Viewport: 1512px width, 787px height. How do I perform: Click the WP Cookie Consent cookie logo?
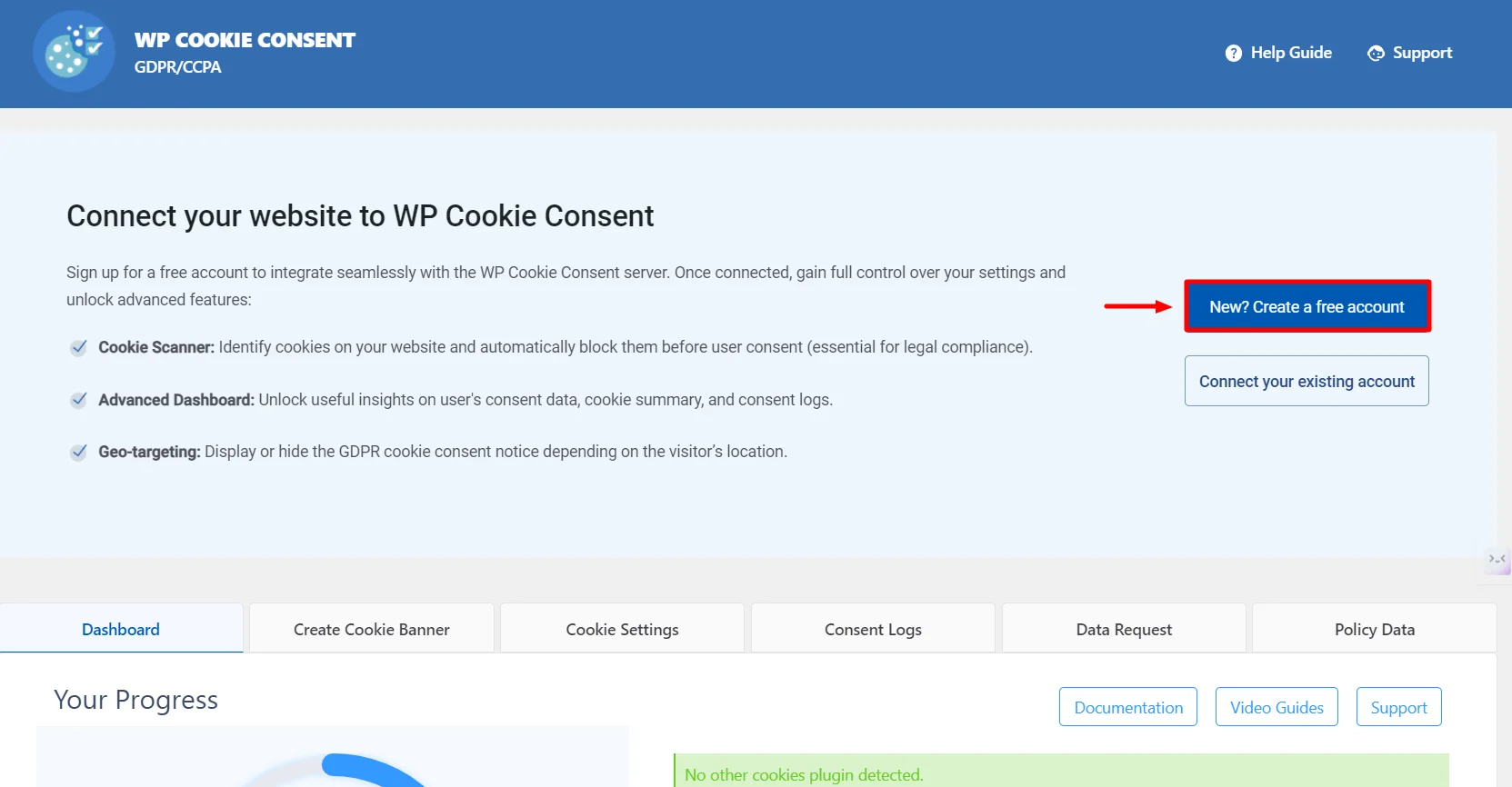tap(74, 52)
